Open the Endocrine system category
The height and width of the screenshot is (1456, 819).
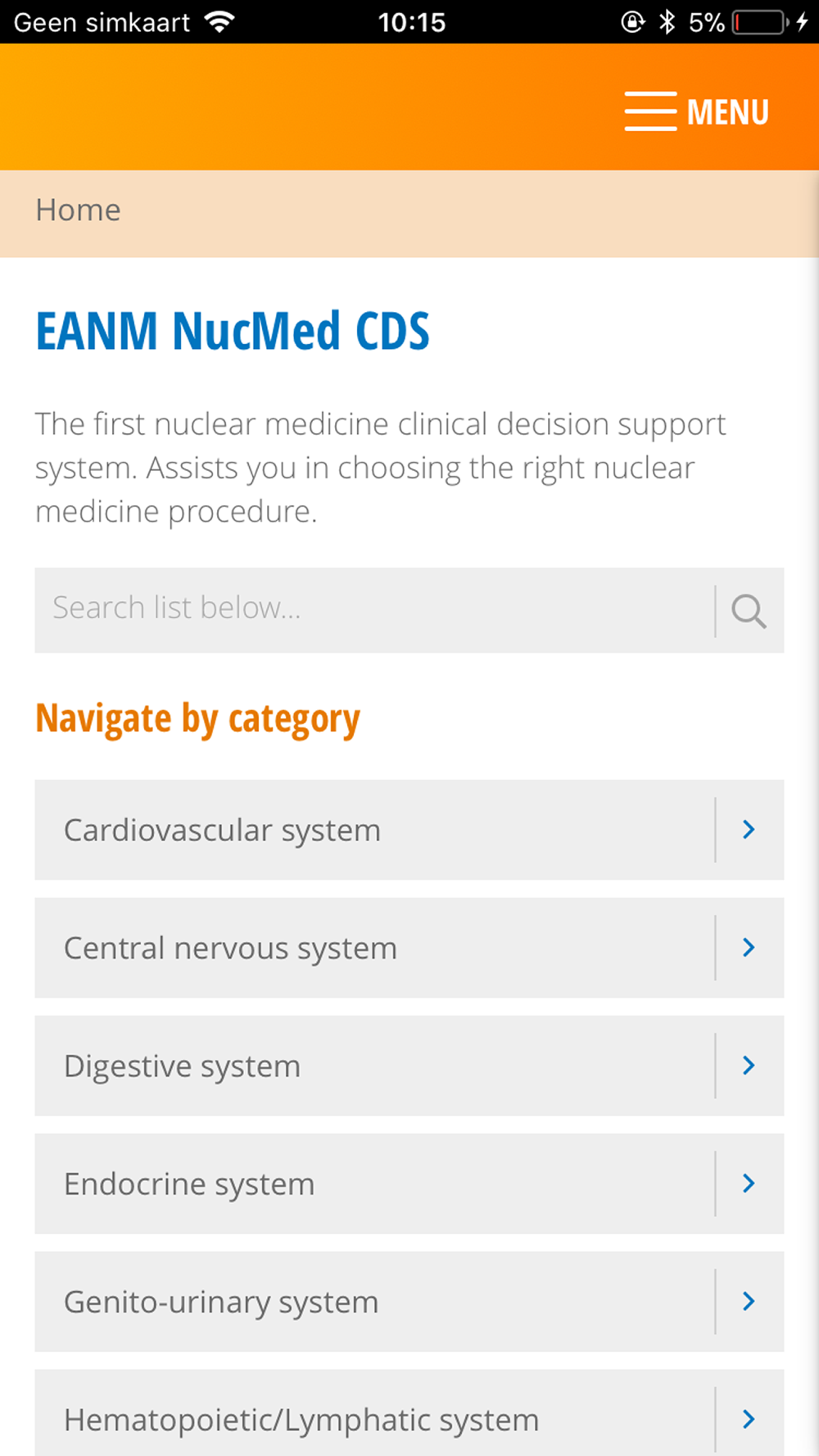(x=409, y=1183)
